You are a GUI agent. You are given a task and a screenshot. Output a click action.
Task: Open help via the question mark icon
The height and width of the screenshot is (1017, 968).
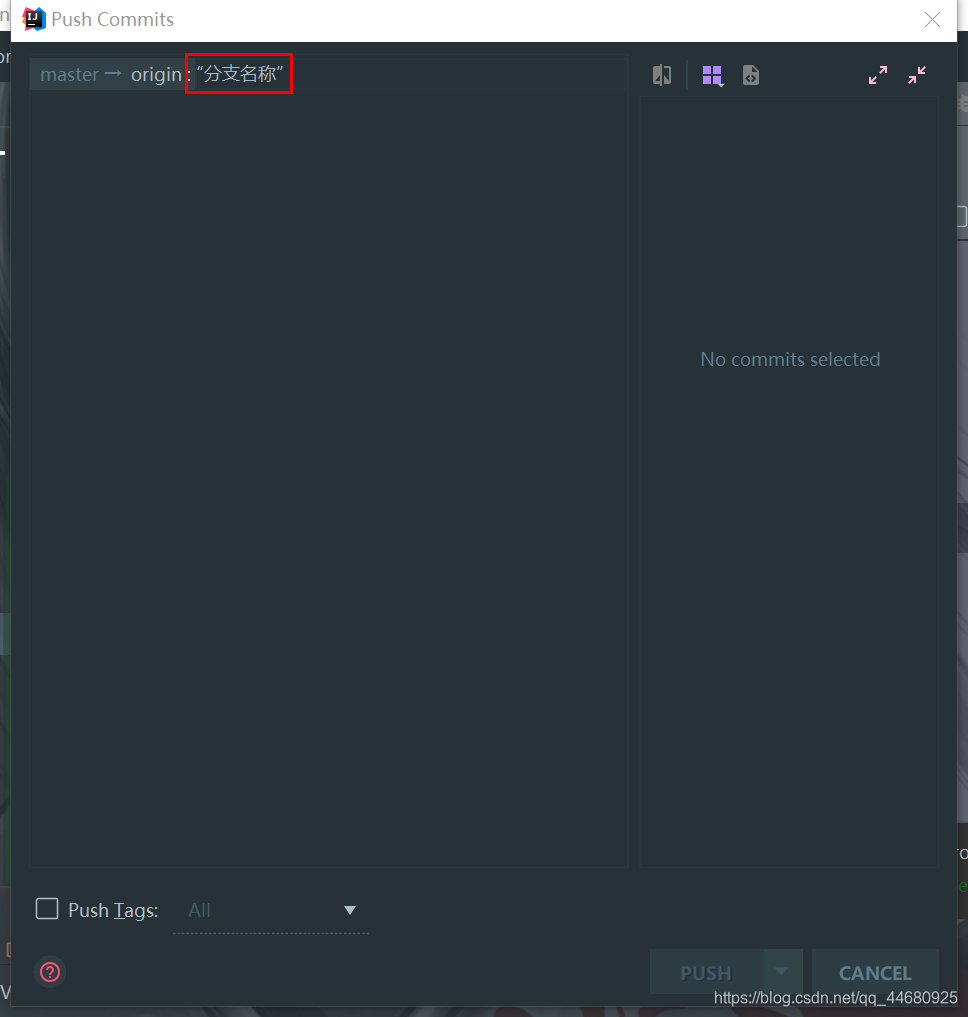(50, 972)
